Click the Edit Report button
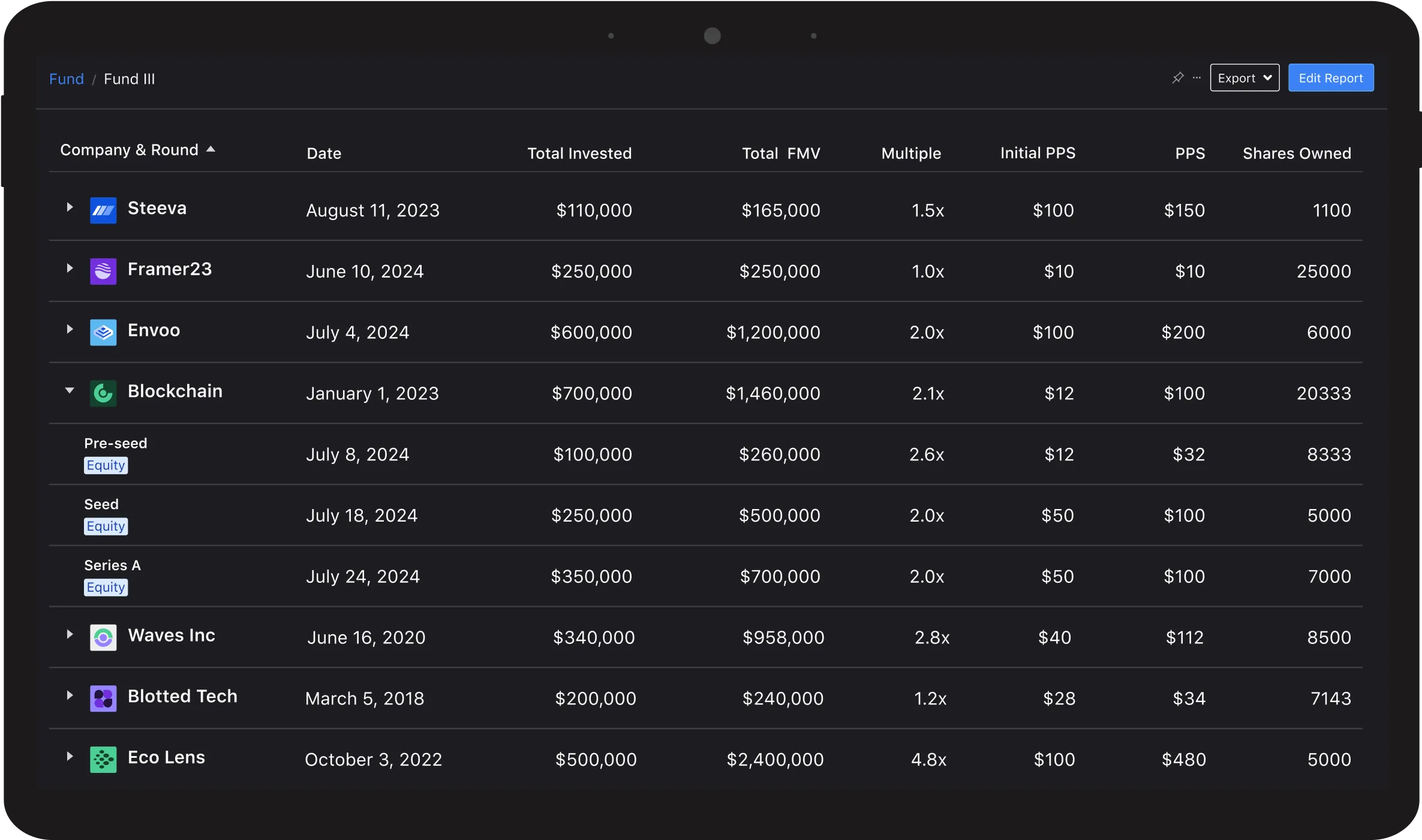1422x840 pixels. click(x=1331, y=78)
